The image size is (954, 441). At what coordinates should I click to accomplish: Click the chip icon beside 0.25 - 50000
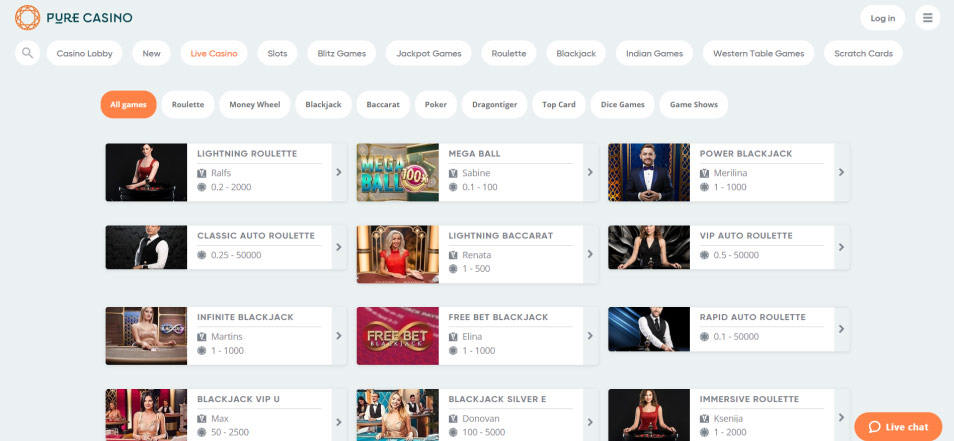(x=202, y=255)
